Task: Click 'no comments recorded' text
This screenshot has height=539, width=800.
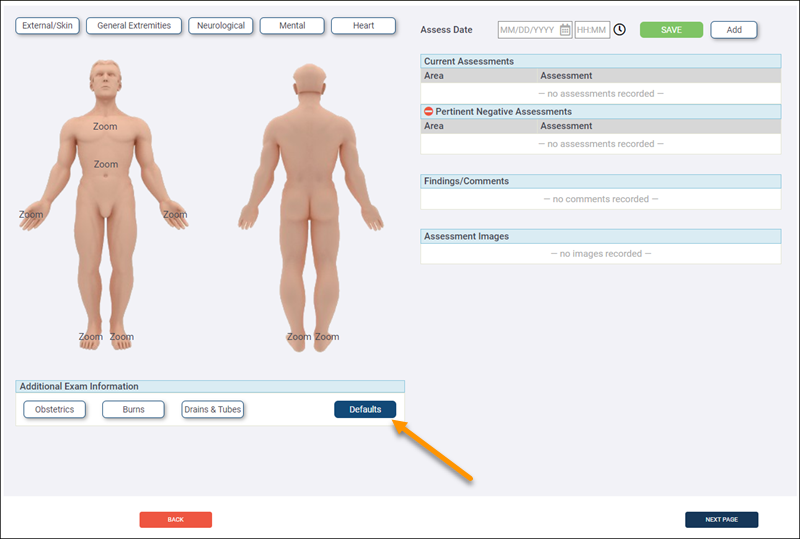Action: pos(601,199)
